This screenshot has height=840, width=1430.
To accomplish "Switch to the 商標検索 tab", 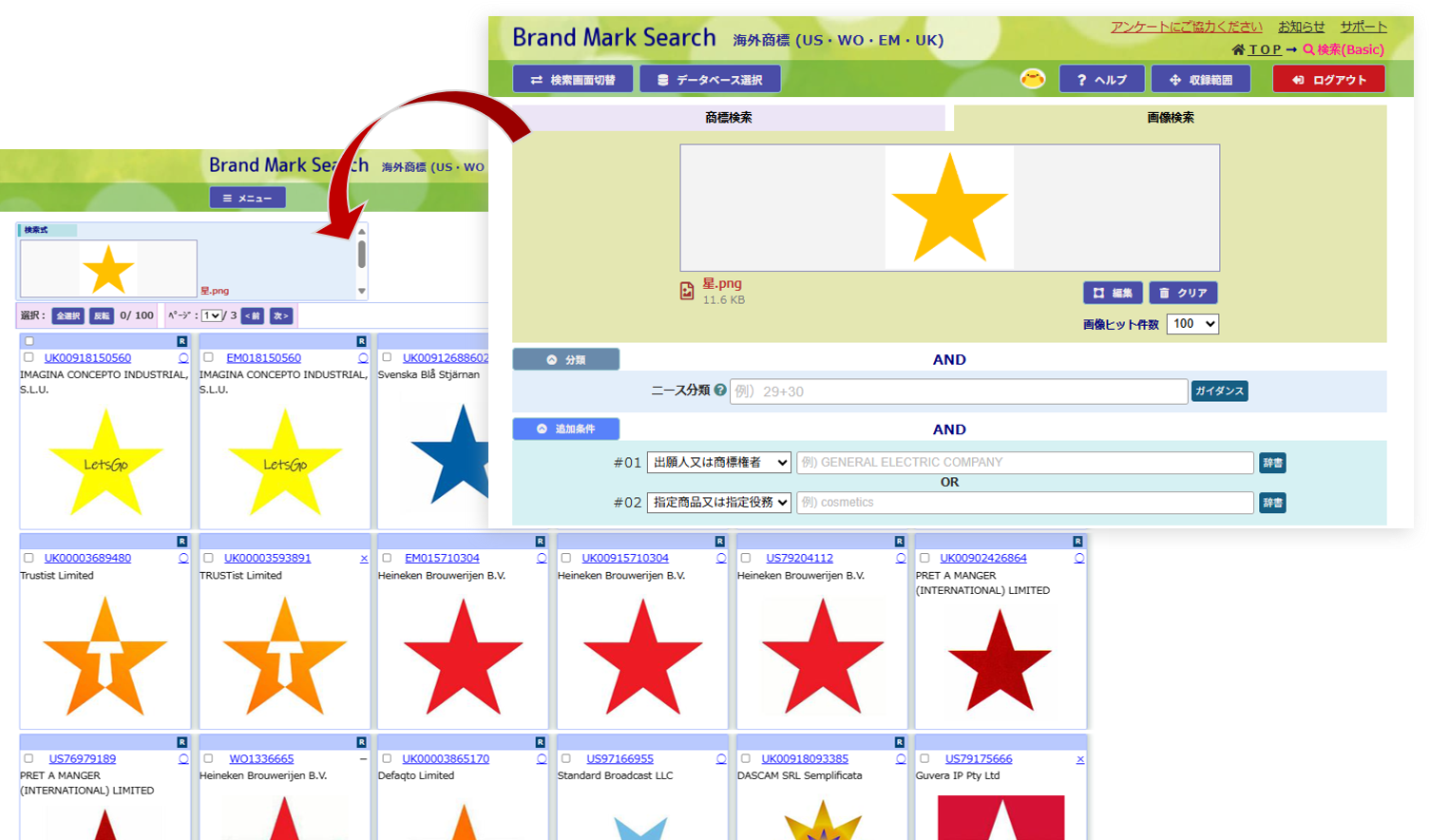I will point(729,118).
